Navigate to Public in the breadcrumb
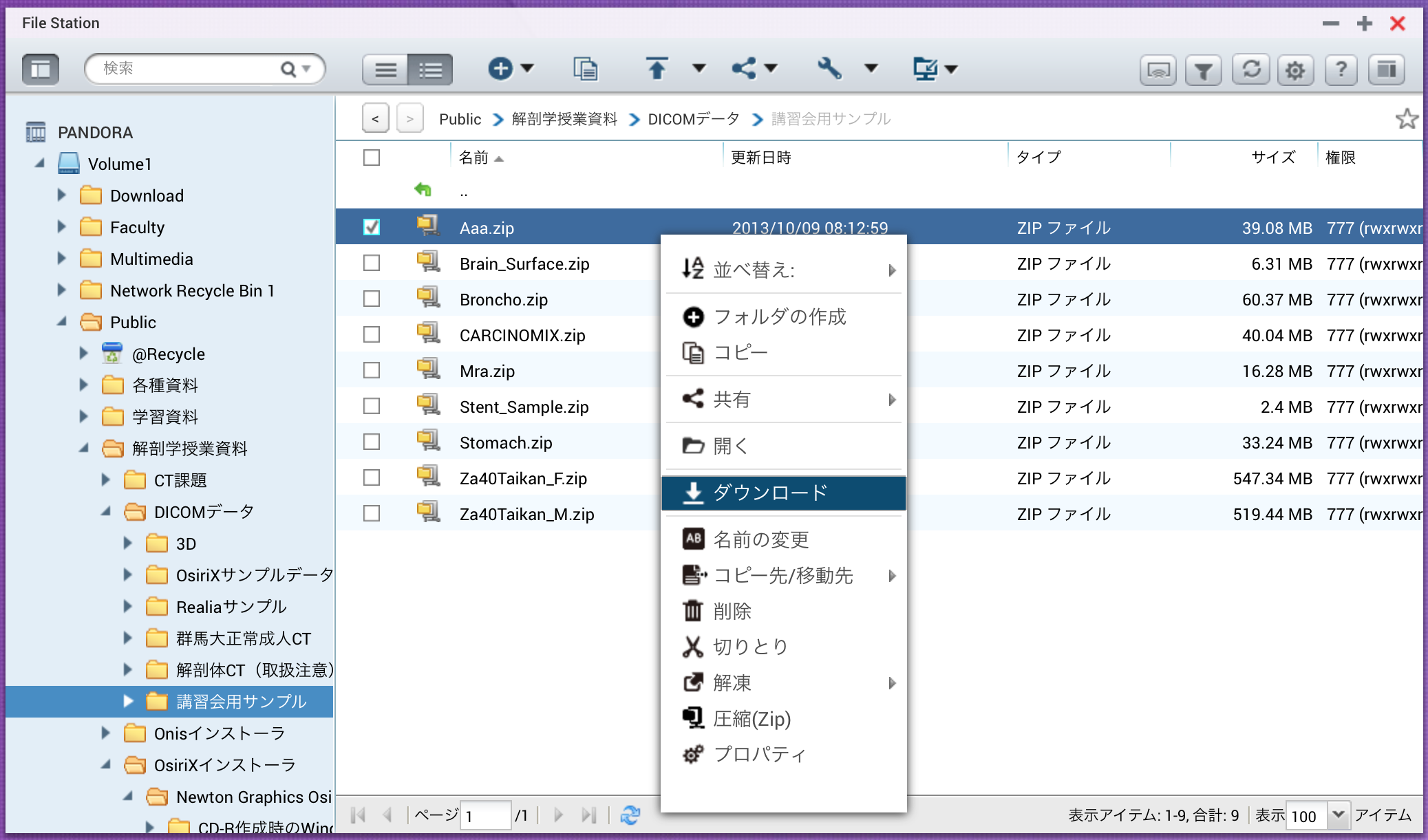 (x=460, y=119)
